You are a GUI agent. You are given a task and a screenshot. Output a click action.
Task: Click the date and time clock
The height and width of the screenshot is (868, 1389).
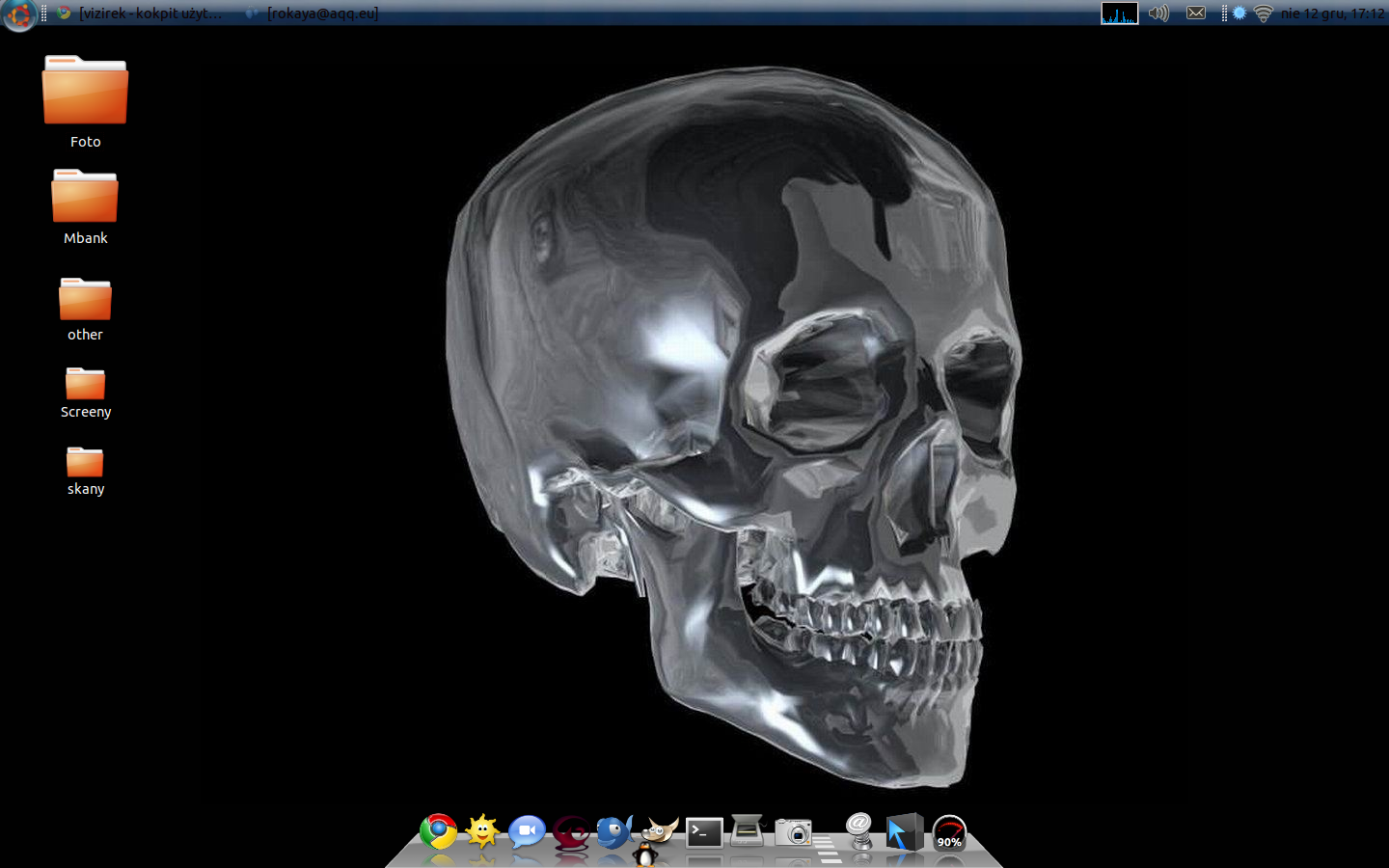tap(1332, 14)
